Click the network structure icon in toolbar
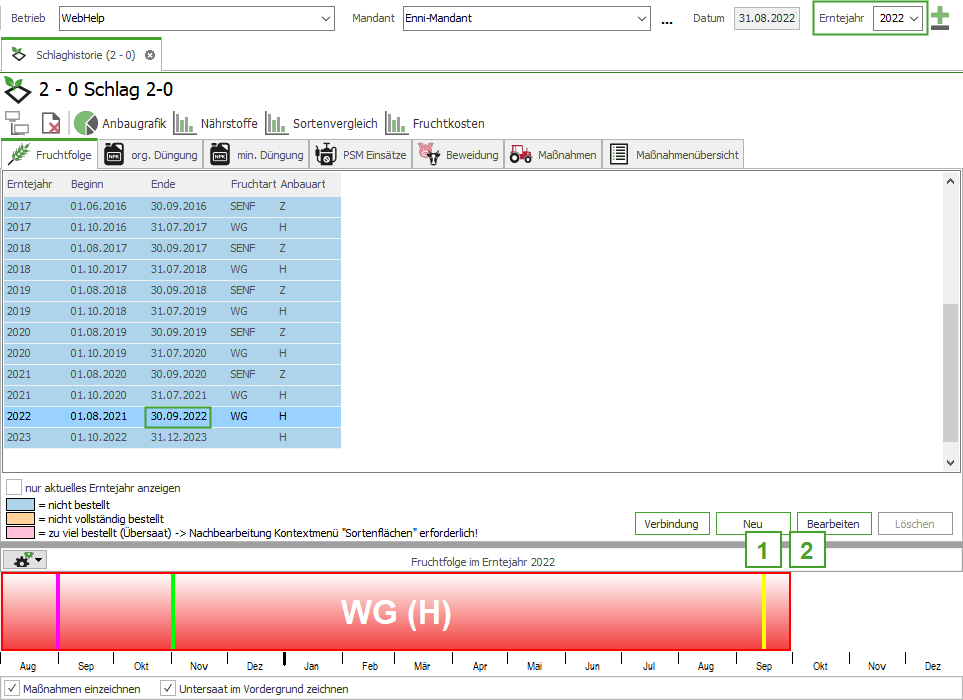Image resolution: width=963 pixels, height=700 pixels. point(17,123)
